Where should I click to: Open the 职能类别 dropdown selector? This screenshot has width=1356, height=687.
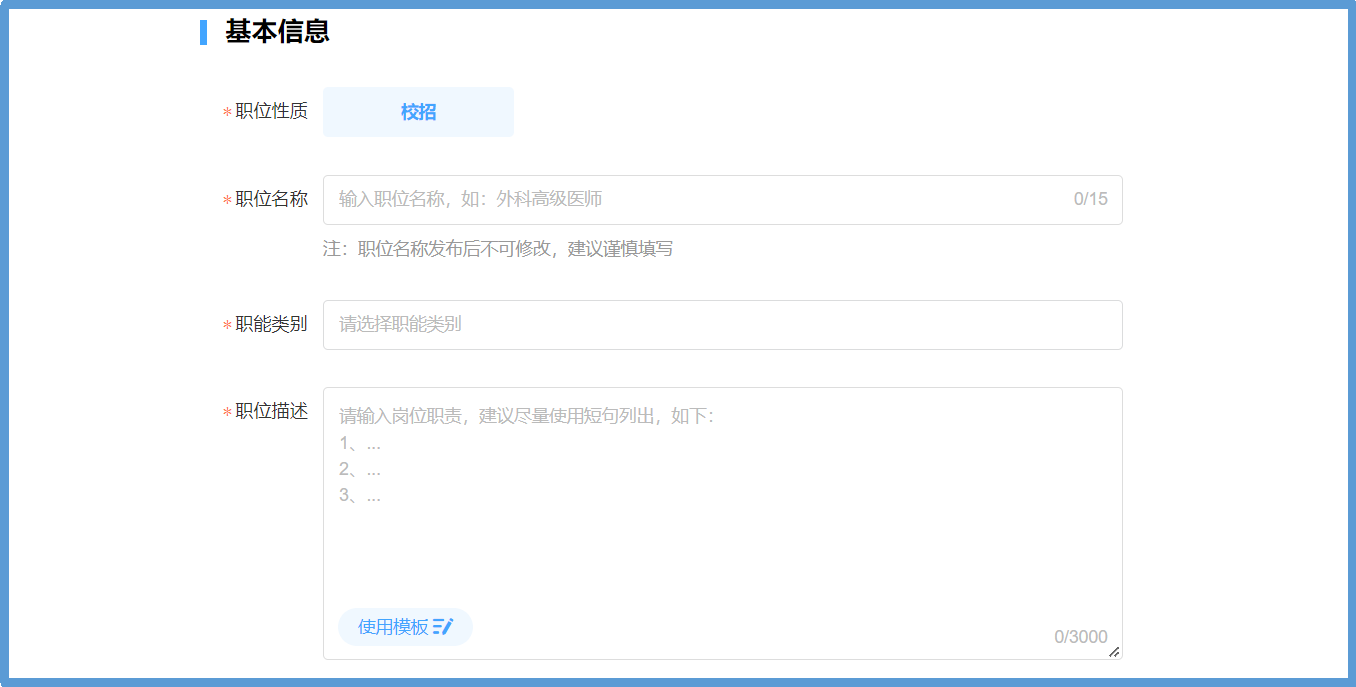coord(722,325)
